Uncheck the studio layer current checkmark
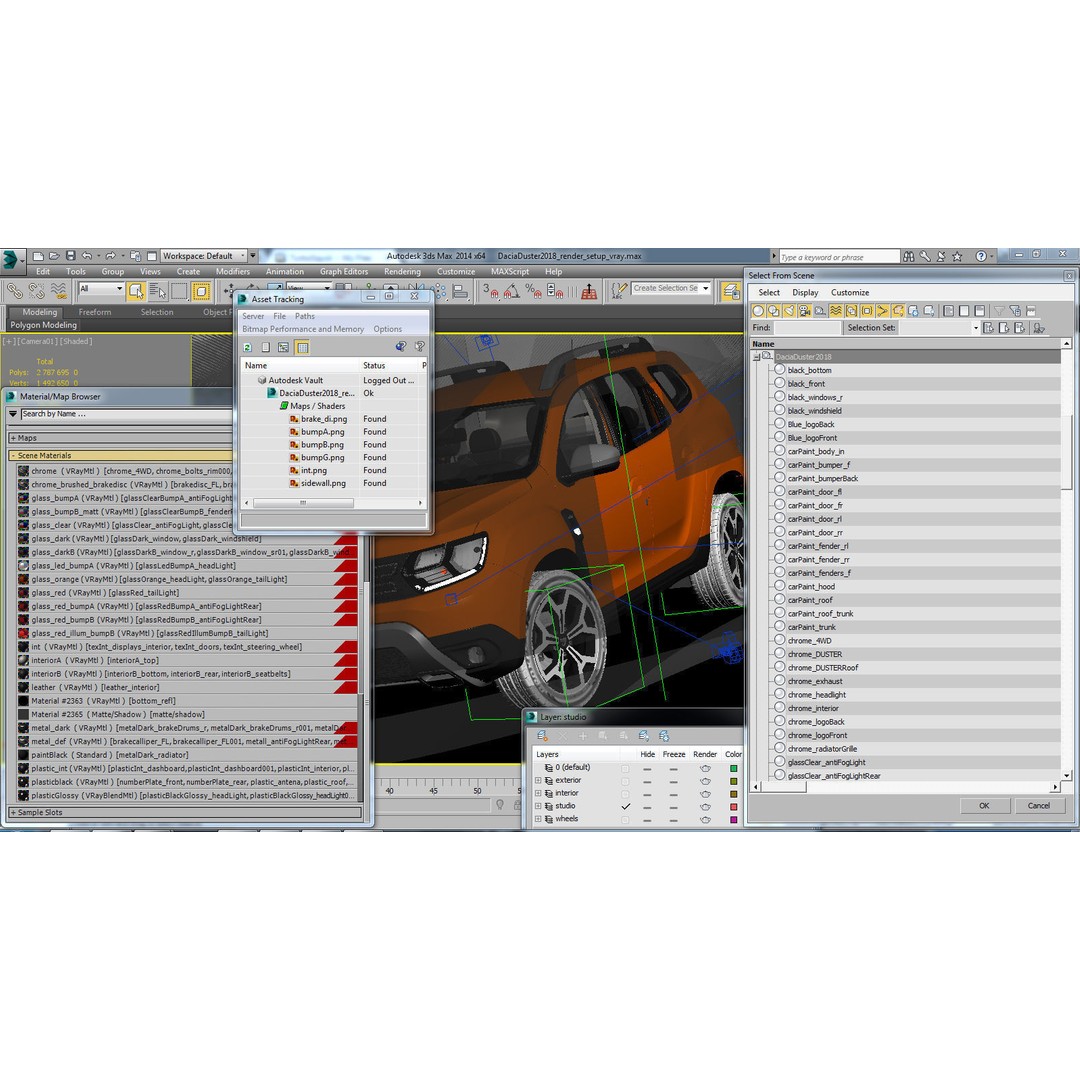The image size is (1080, 1080). pyautogui.click(x=625, y=807)
